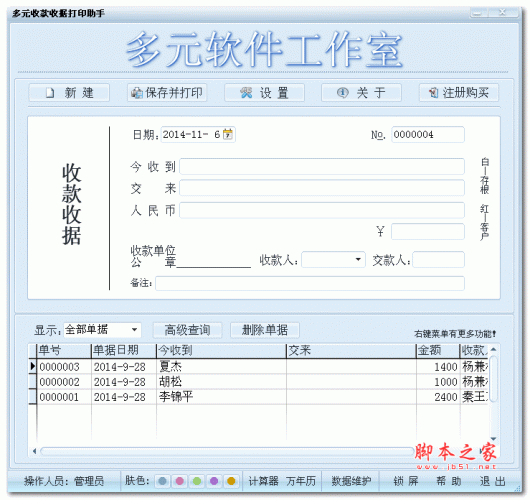Click the 备注 remarks field
Viewport: 530px width, 500px height.
[310, 283]
